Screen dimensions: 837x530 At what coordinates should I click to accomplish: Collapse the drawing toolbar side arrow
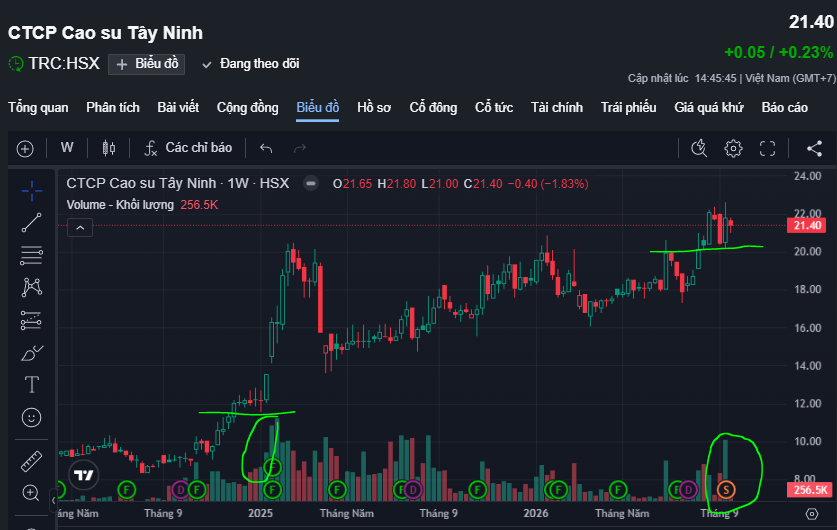coord(53,501)
